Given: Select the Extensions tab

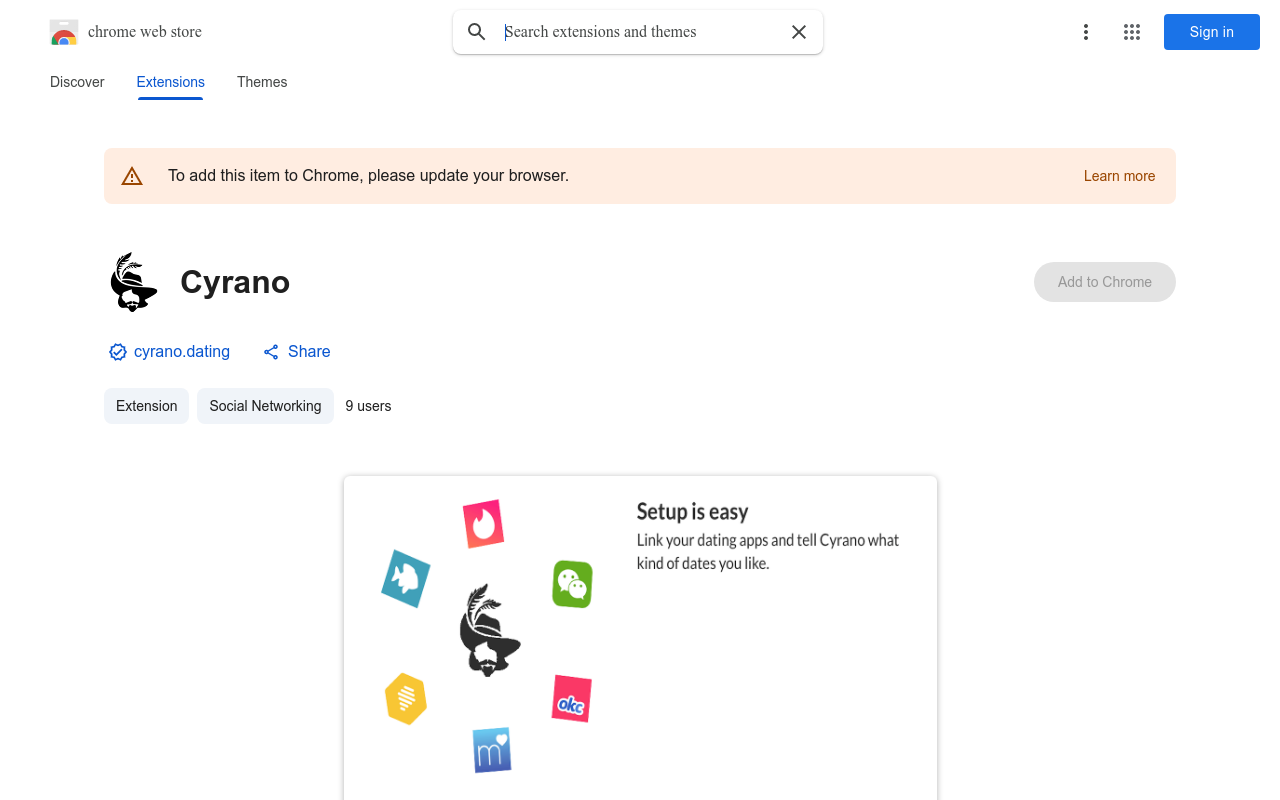Looking at the screenshot, I should [x=171, y=82].
